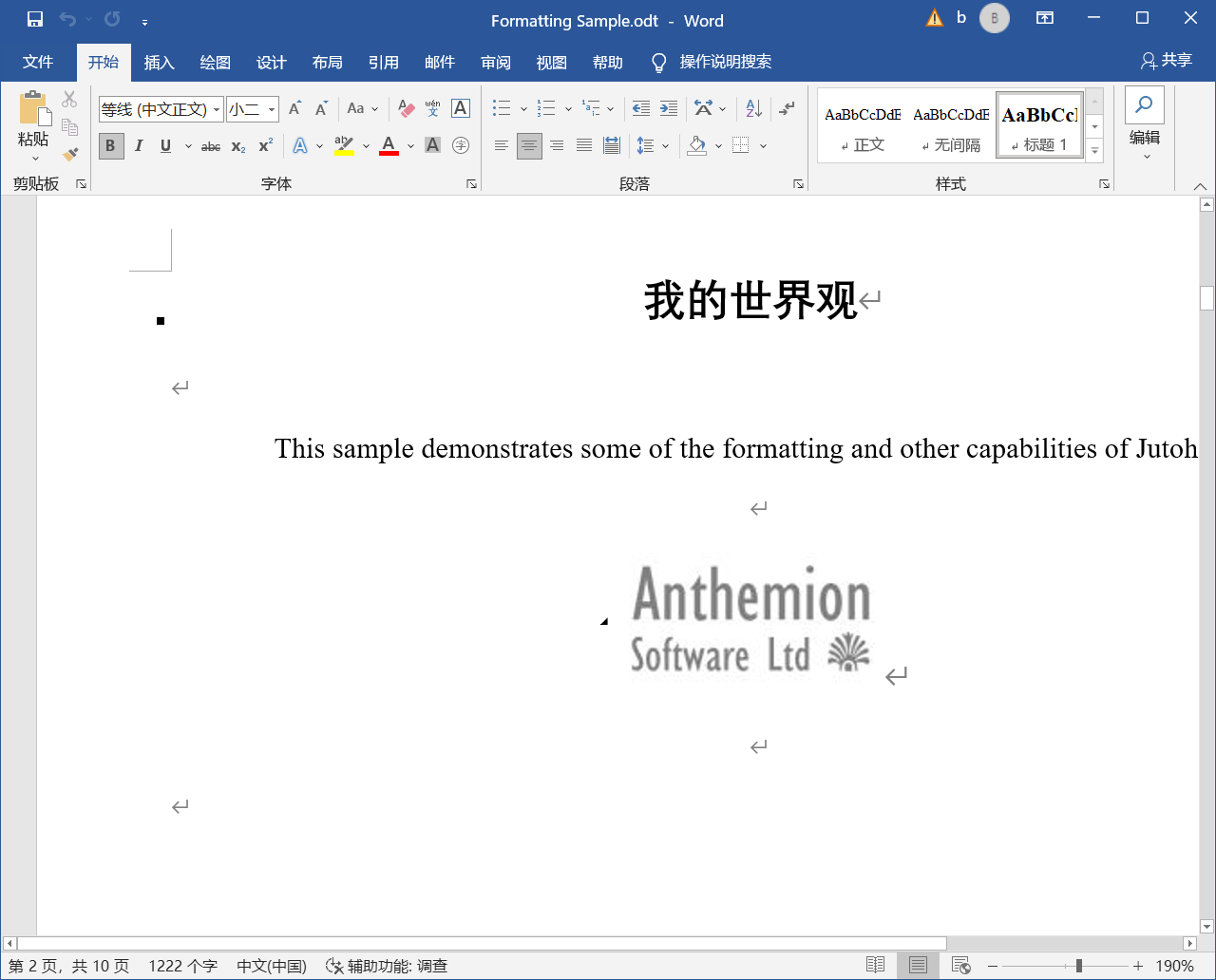This screenshot has width=1216, height=980.
Task: Click the zoom slider handle
Action: click(x=1079, y=966)
